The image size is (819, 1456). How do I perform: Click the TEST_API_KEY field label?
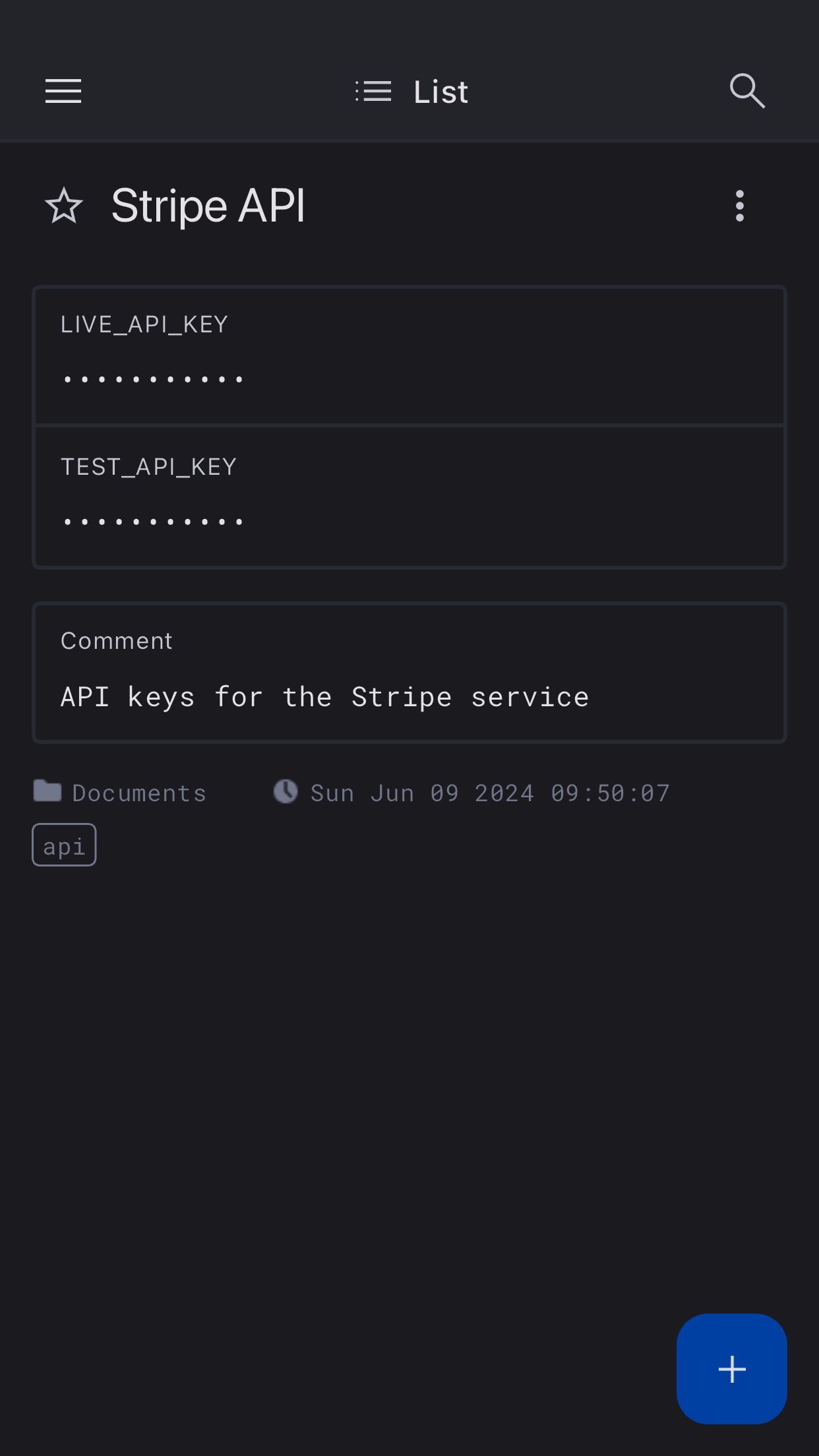pyautogui.click(x=148, y=467)
